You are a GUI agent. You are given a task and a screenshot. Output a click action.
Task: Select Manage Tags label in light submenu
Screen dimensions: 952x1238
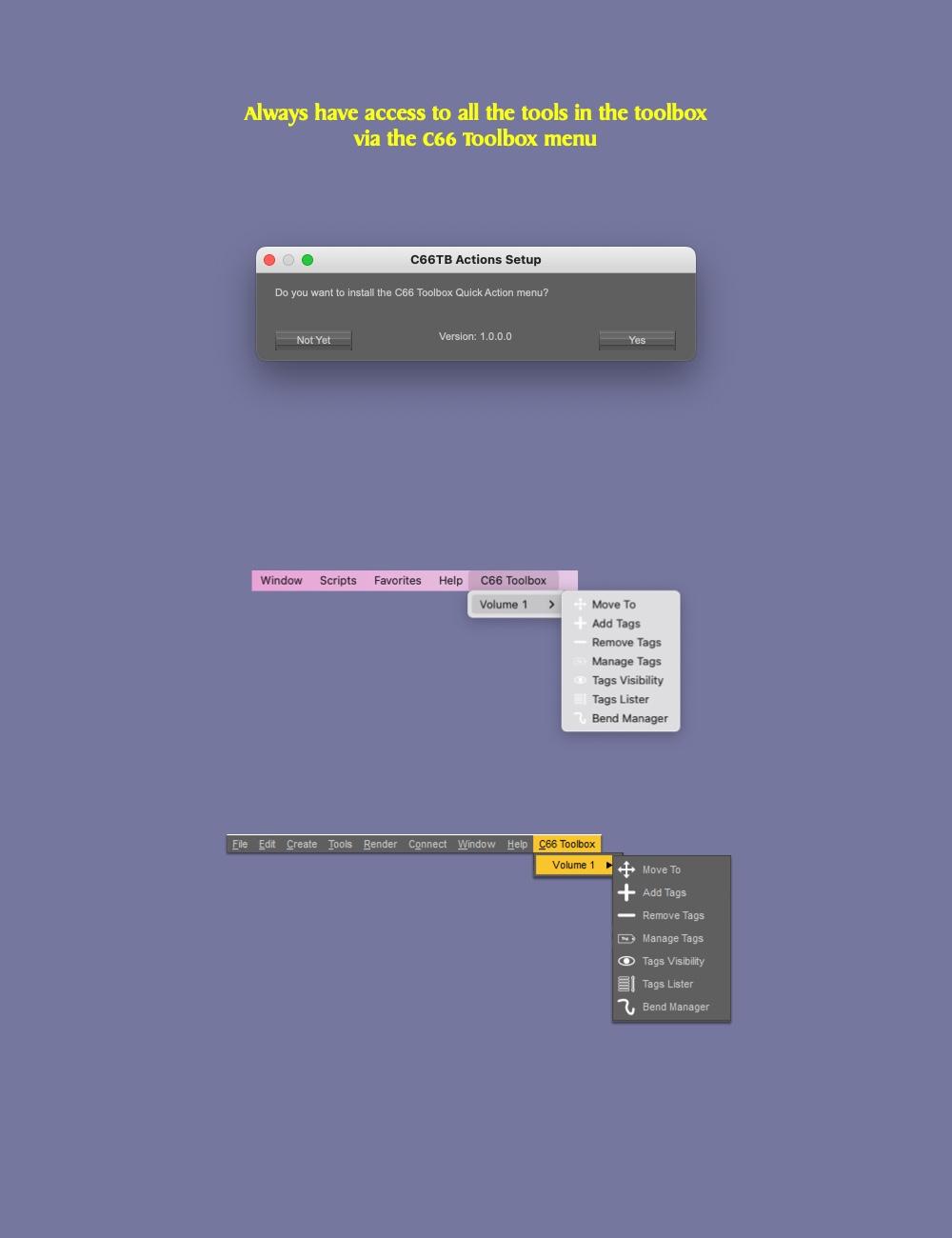click(x=626, y=662)
